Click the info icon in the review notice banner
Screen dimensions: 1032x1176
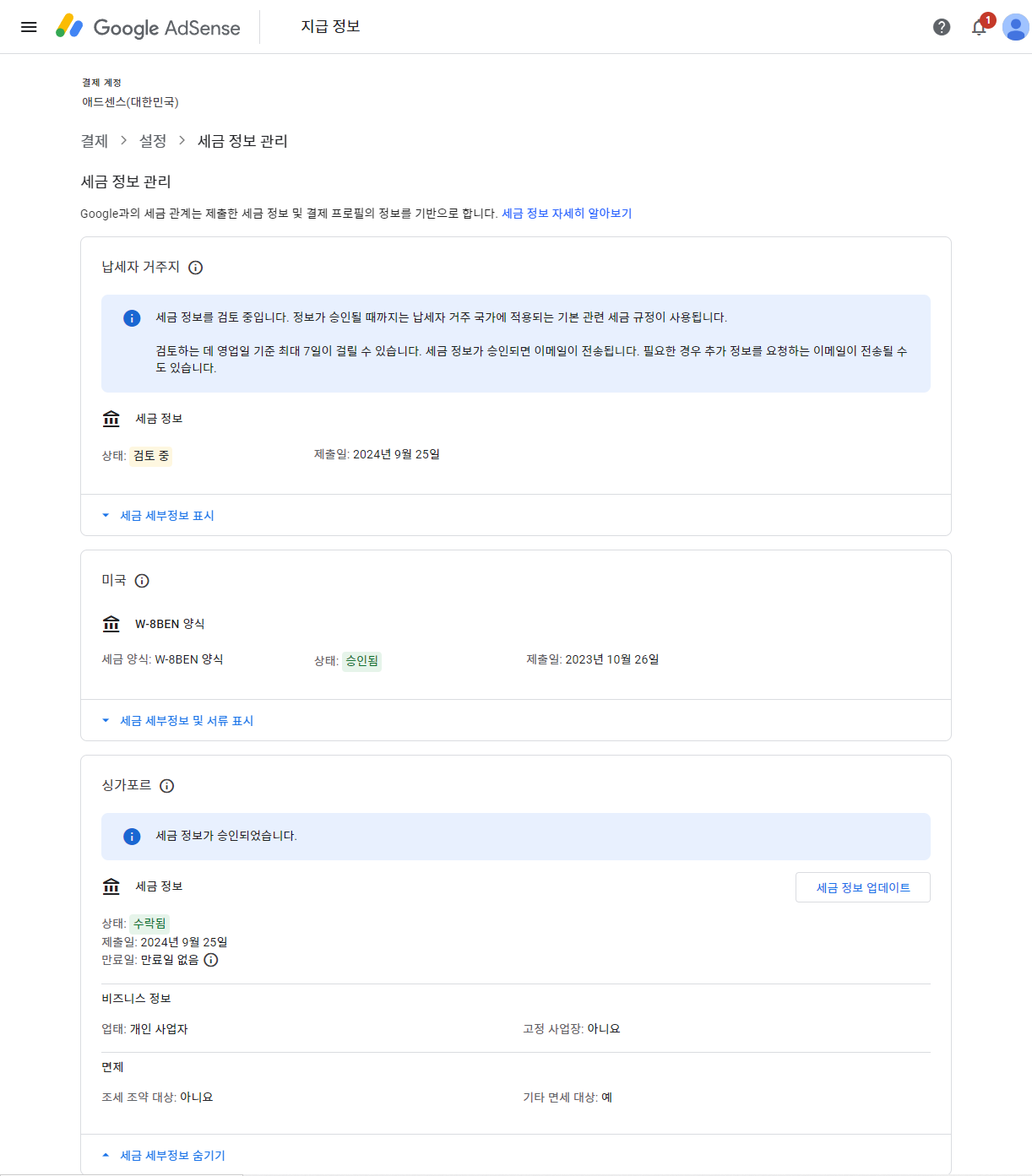click(132, 318)
